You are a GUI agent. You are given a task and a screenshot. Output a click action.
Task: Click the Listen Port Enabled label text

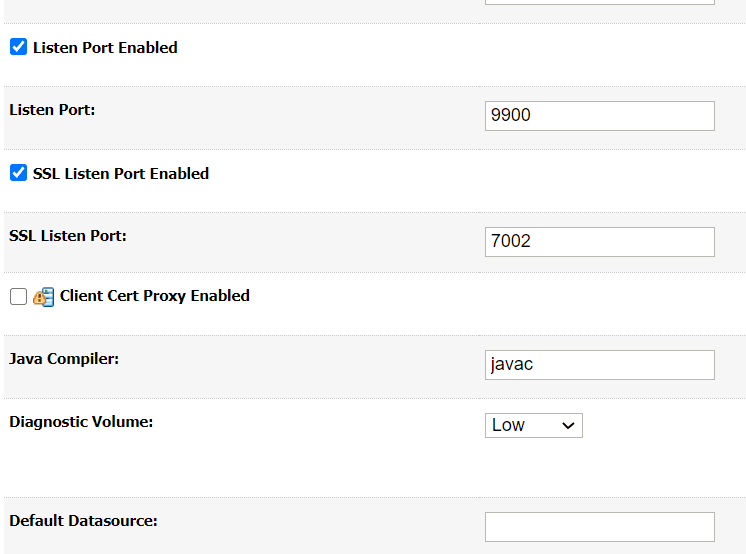[105, 48]
